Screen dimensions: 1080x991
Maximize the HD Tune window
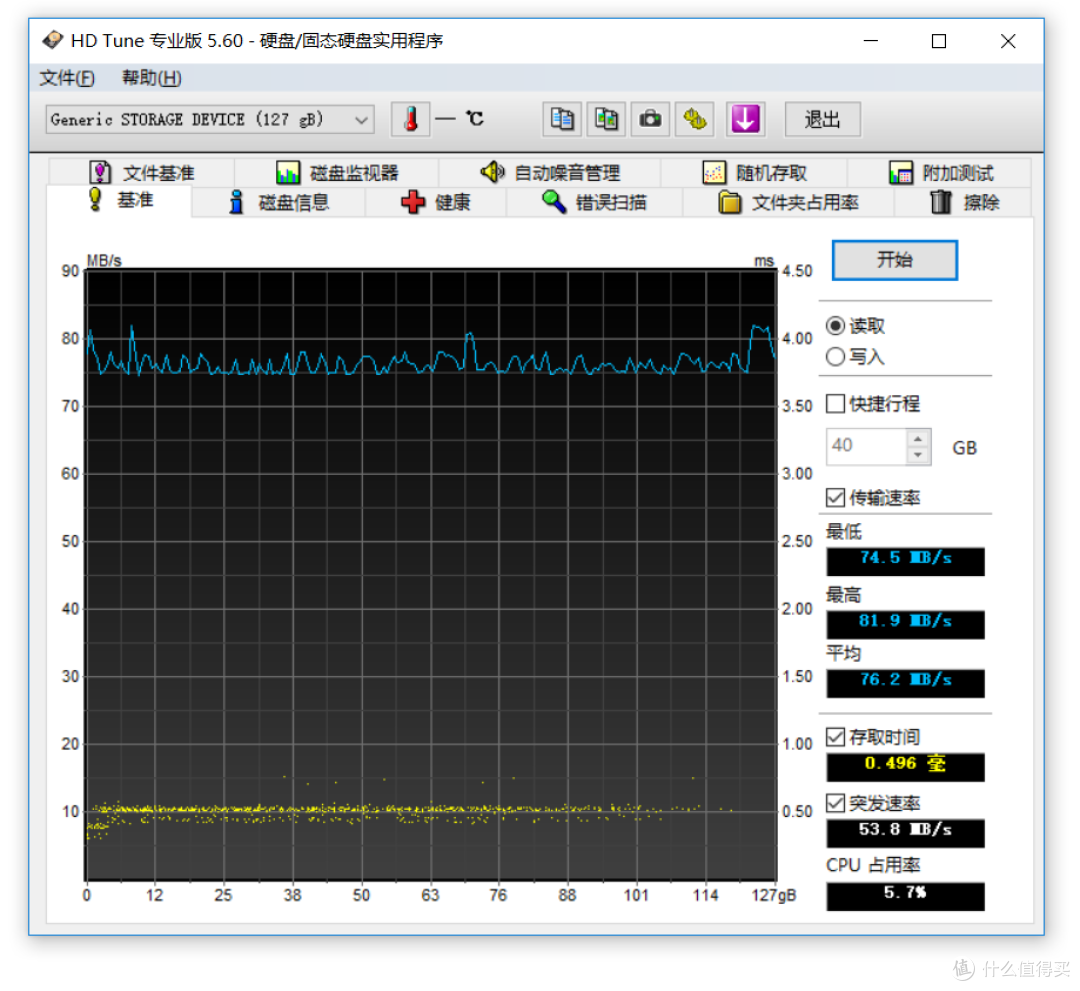point(939,41)
